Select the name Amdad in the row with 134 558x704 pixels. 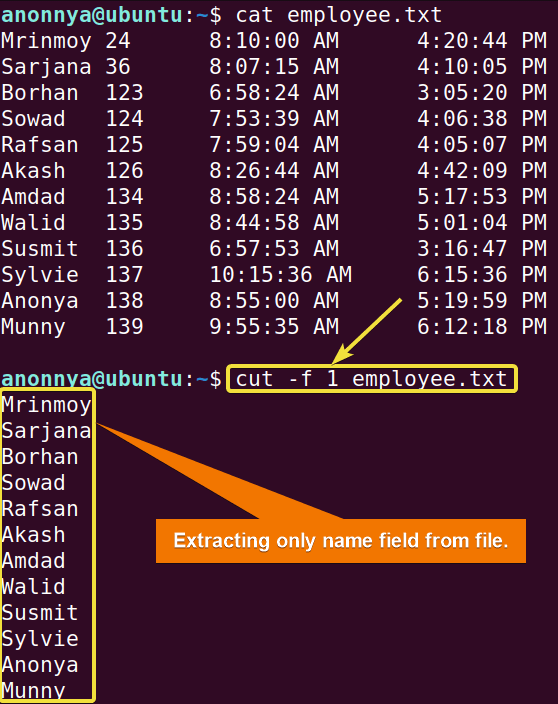(x=33, y=197)
